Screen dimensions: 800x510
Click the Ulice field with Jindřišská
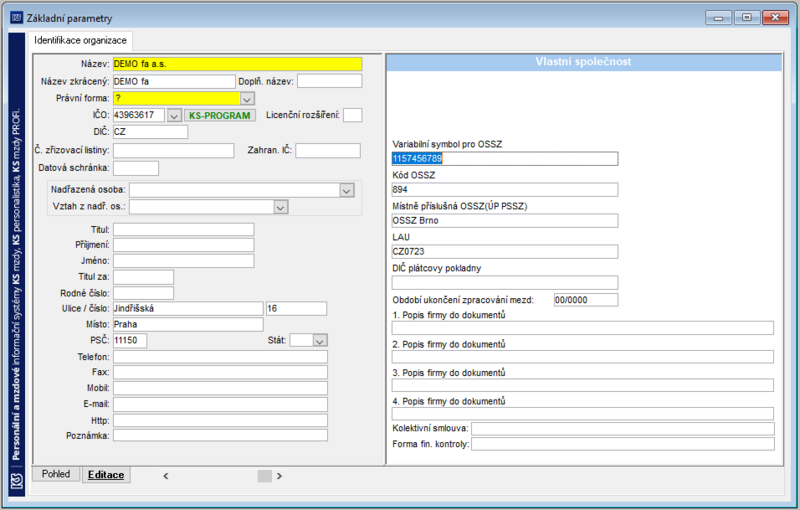(188, 309)
